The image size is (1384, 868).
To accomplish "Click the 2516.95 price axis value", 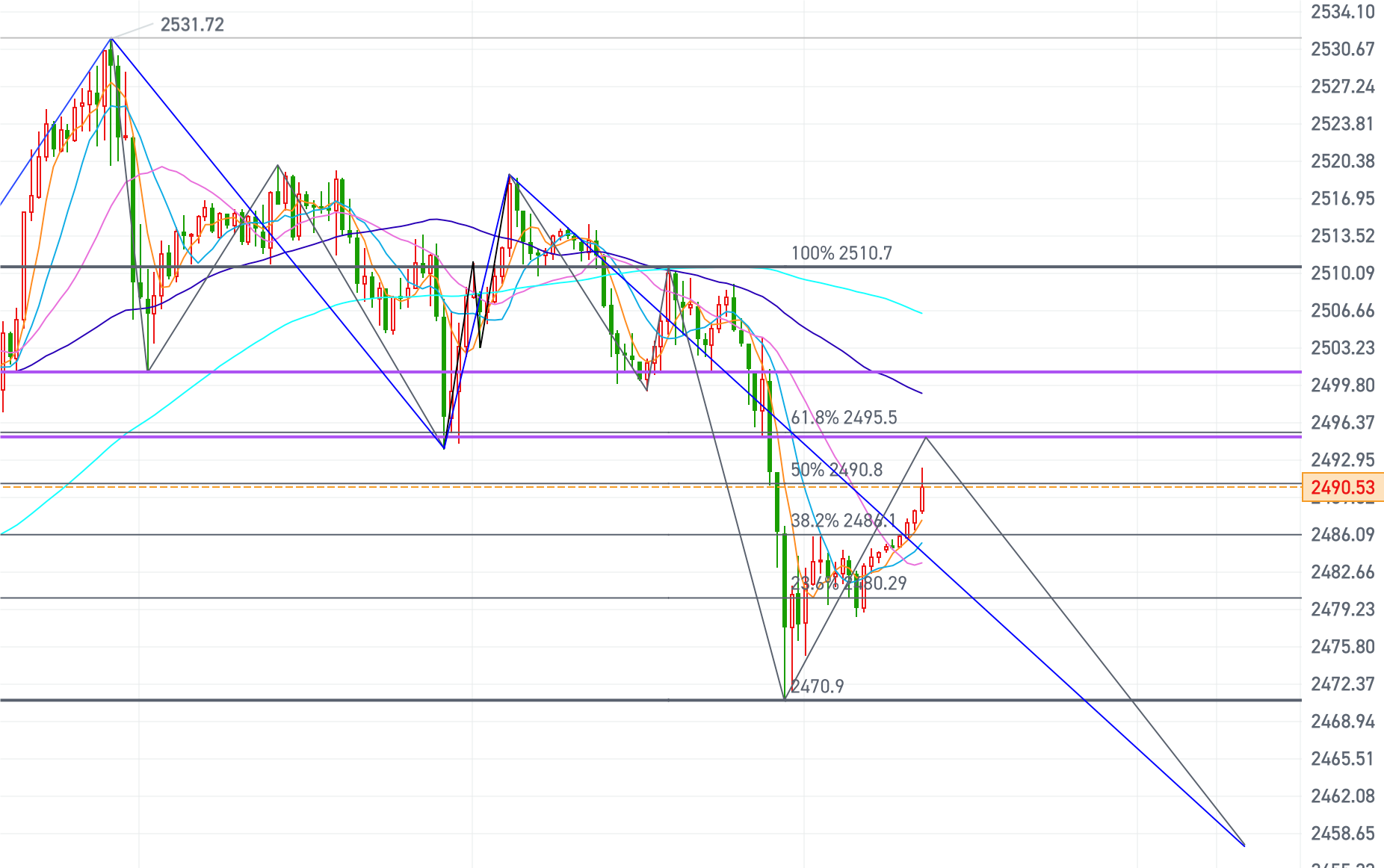I will (1343, 199).
